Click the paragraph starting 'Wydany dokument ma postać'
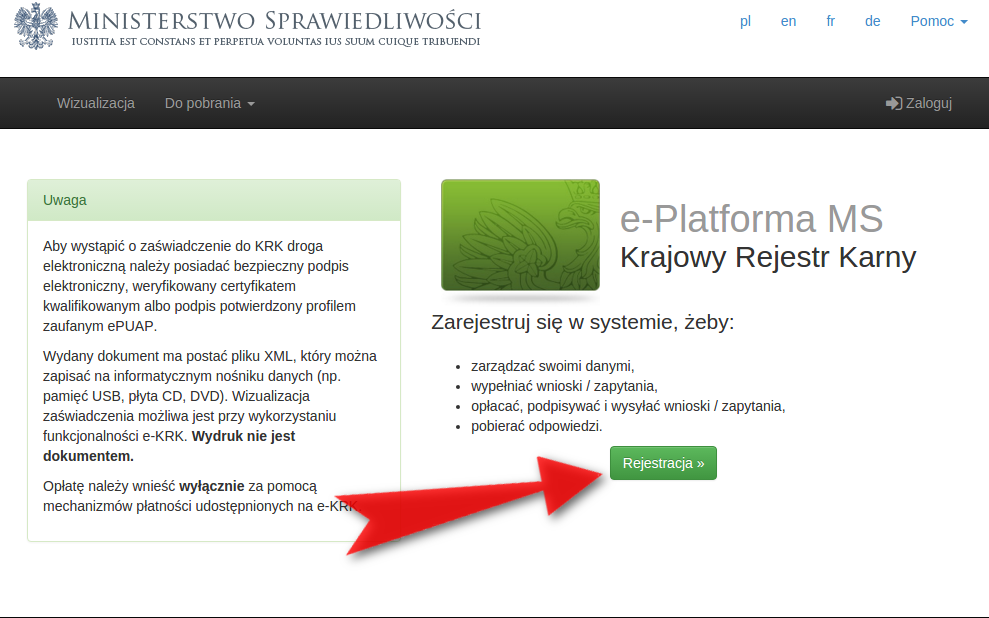The image size is (989, 618). pos(210,406)
